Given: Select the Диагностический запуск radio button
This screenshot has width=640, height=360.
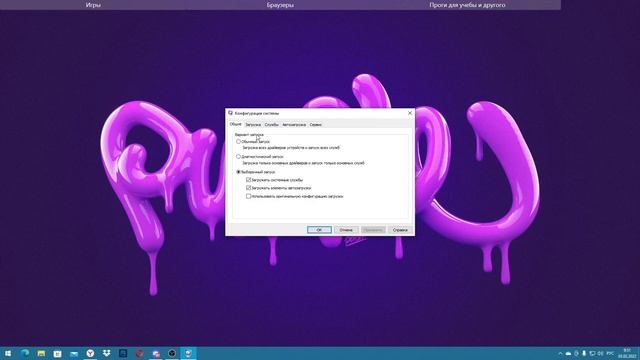Looking at the screenshot, I should [239, 157].
